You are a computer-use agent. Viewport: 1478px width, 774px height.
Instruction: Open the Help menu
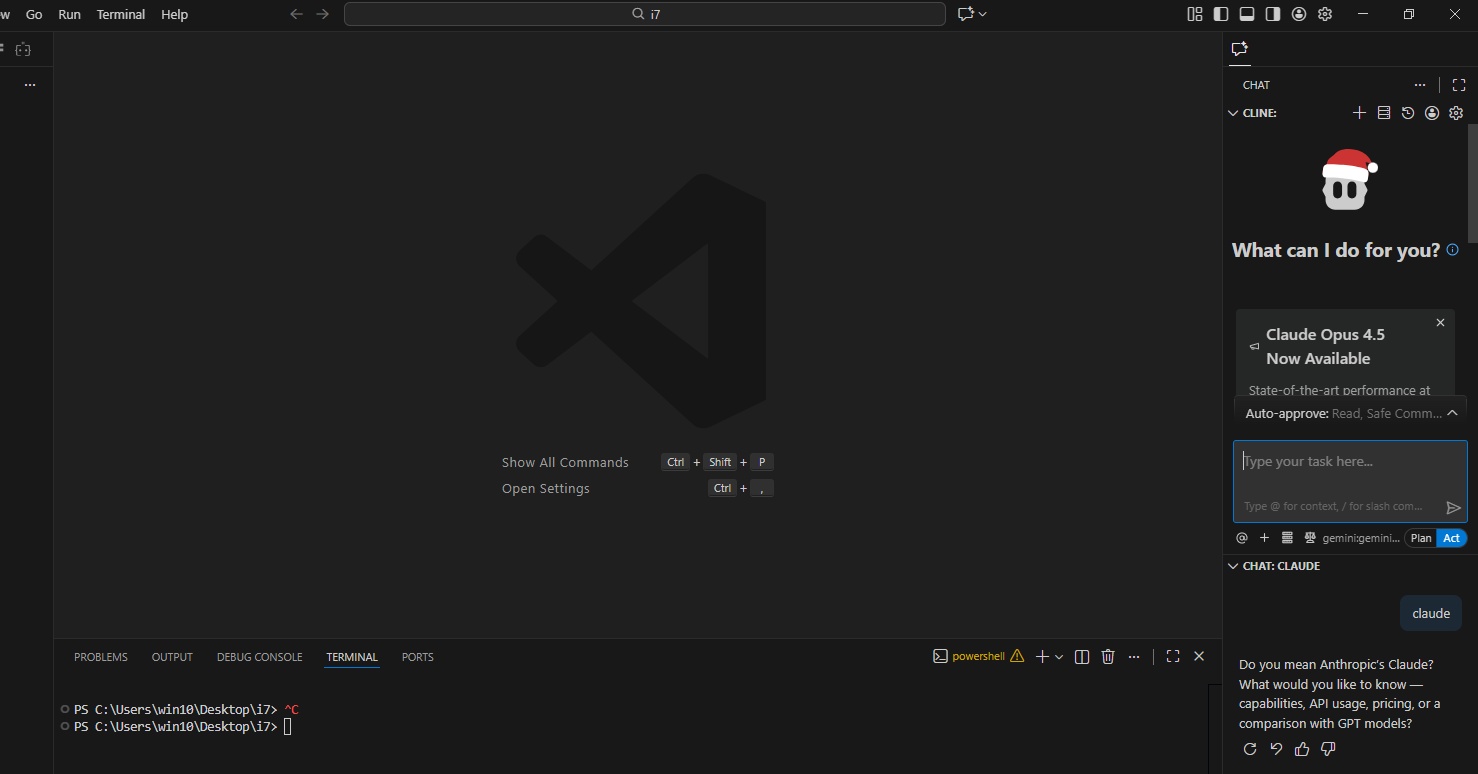(175, 14)
